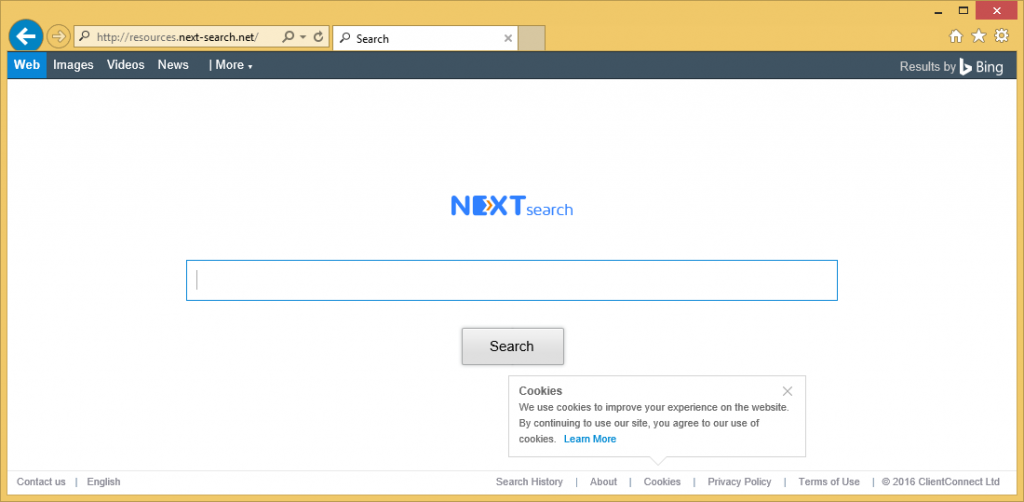The image size is (1024, 502).
Task: Click the NEXT search logo
Action: 511,206
